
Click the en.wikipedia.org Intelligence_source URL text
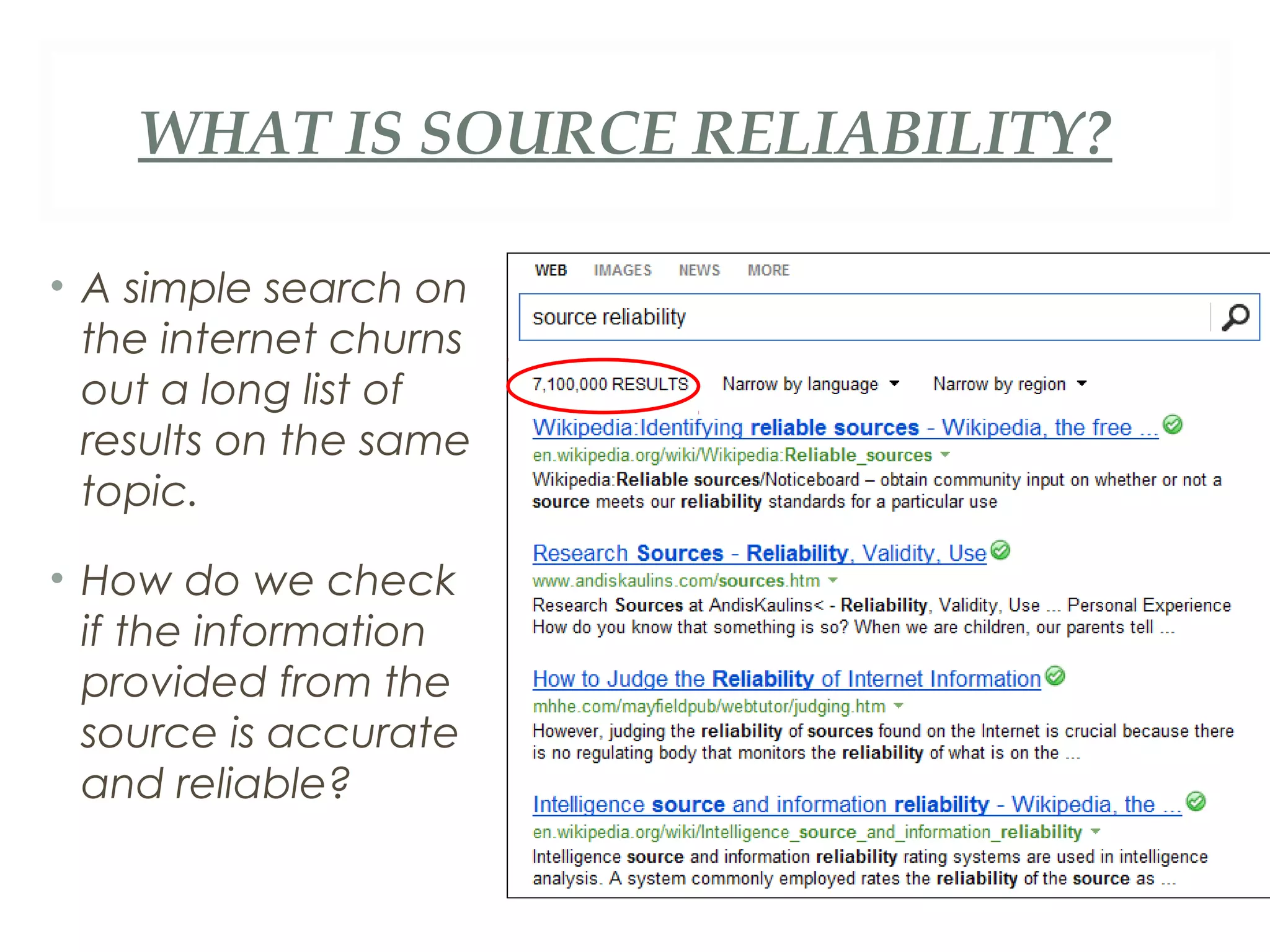(807, 832)
